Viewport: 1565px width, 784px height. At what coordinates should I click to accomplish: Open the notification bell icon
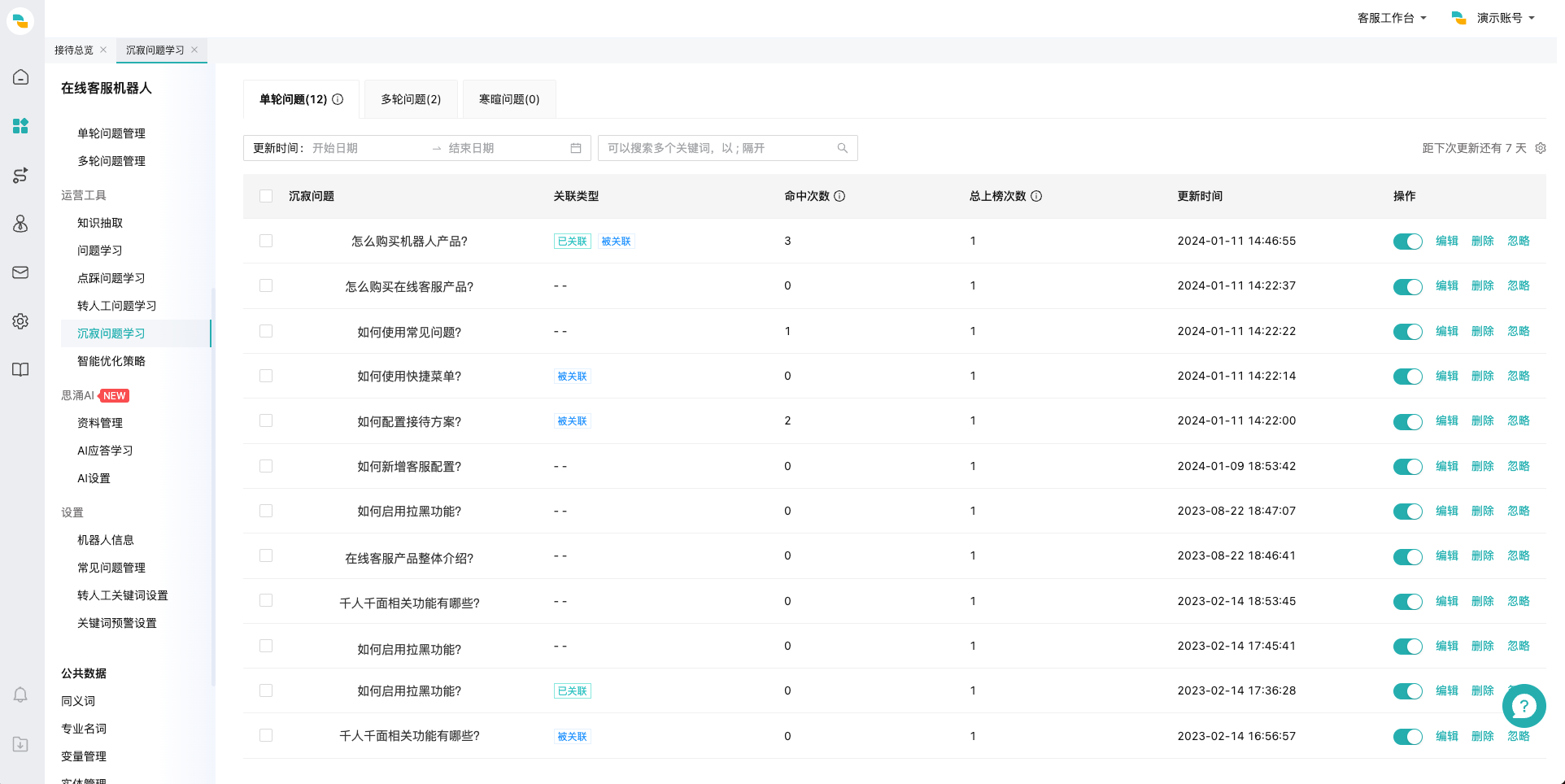click(x=20, y=695)
